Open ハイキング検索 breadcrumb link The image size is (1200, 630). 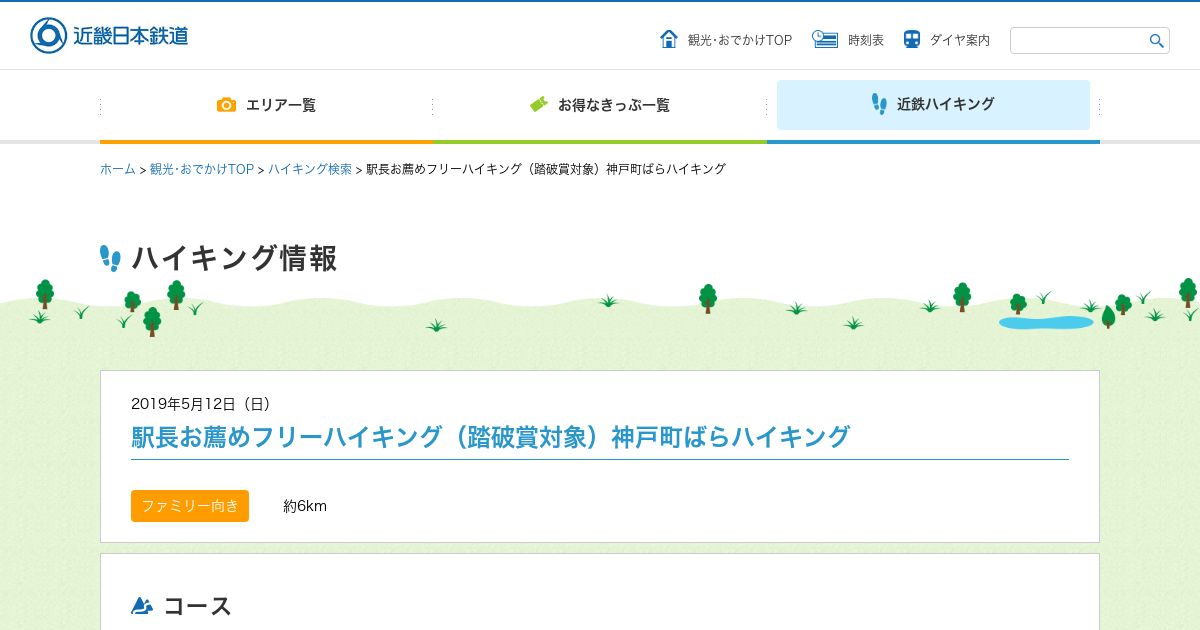pos(310,169)
